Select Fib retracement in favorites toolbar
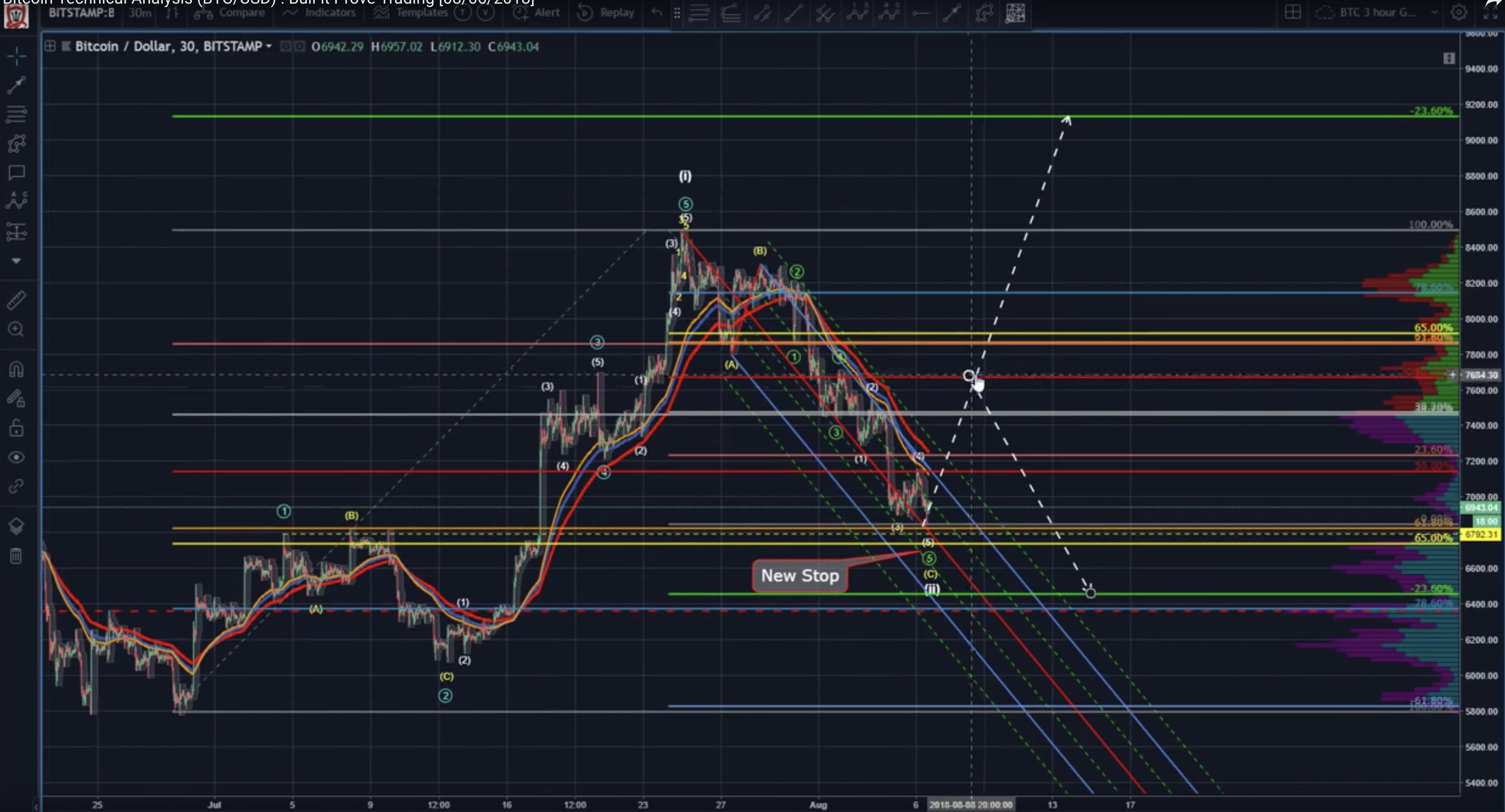The image size is (1505, 812). point(699,13)
